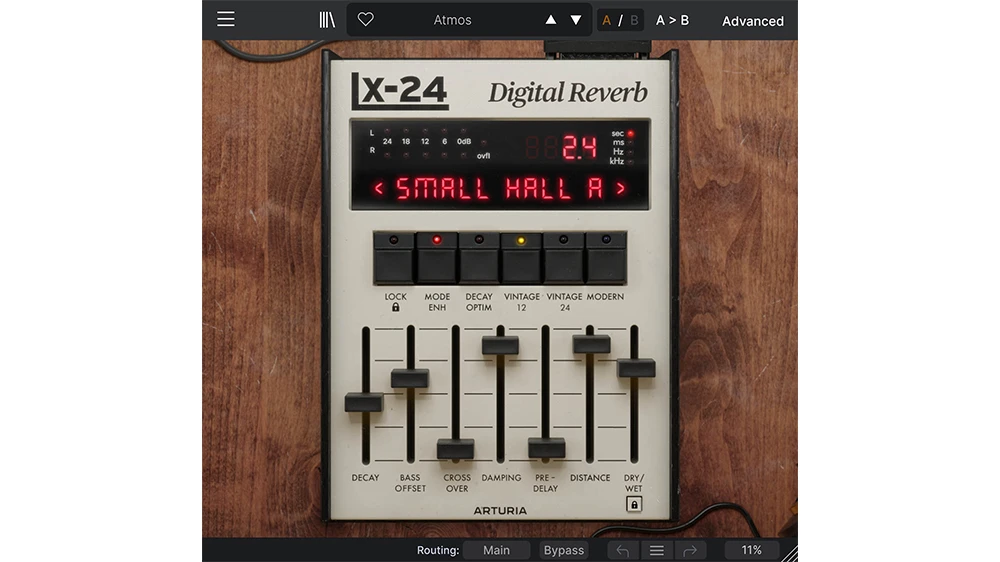The image size is (1000, 562).
Task: Click the Bypass button
Action: [563, 550]
